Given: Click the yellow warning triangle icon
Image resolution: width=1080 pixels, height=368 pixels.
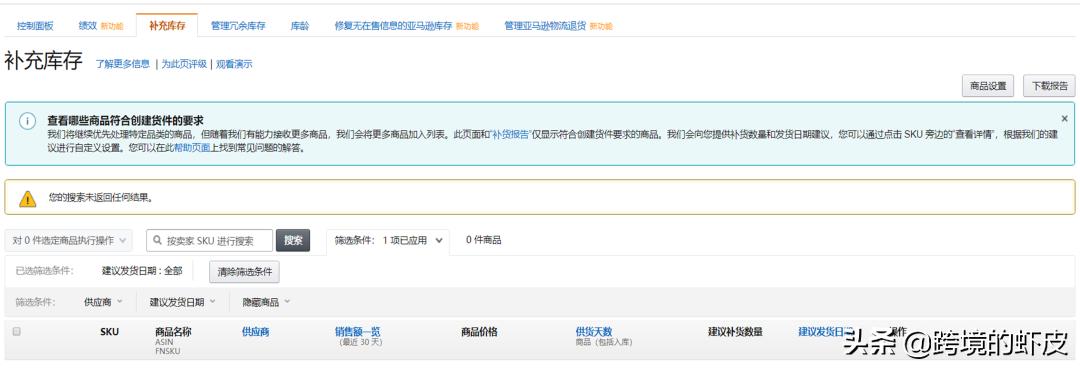Looking at the screenshot, I should tap(27, 198).
